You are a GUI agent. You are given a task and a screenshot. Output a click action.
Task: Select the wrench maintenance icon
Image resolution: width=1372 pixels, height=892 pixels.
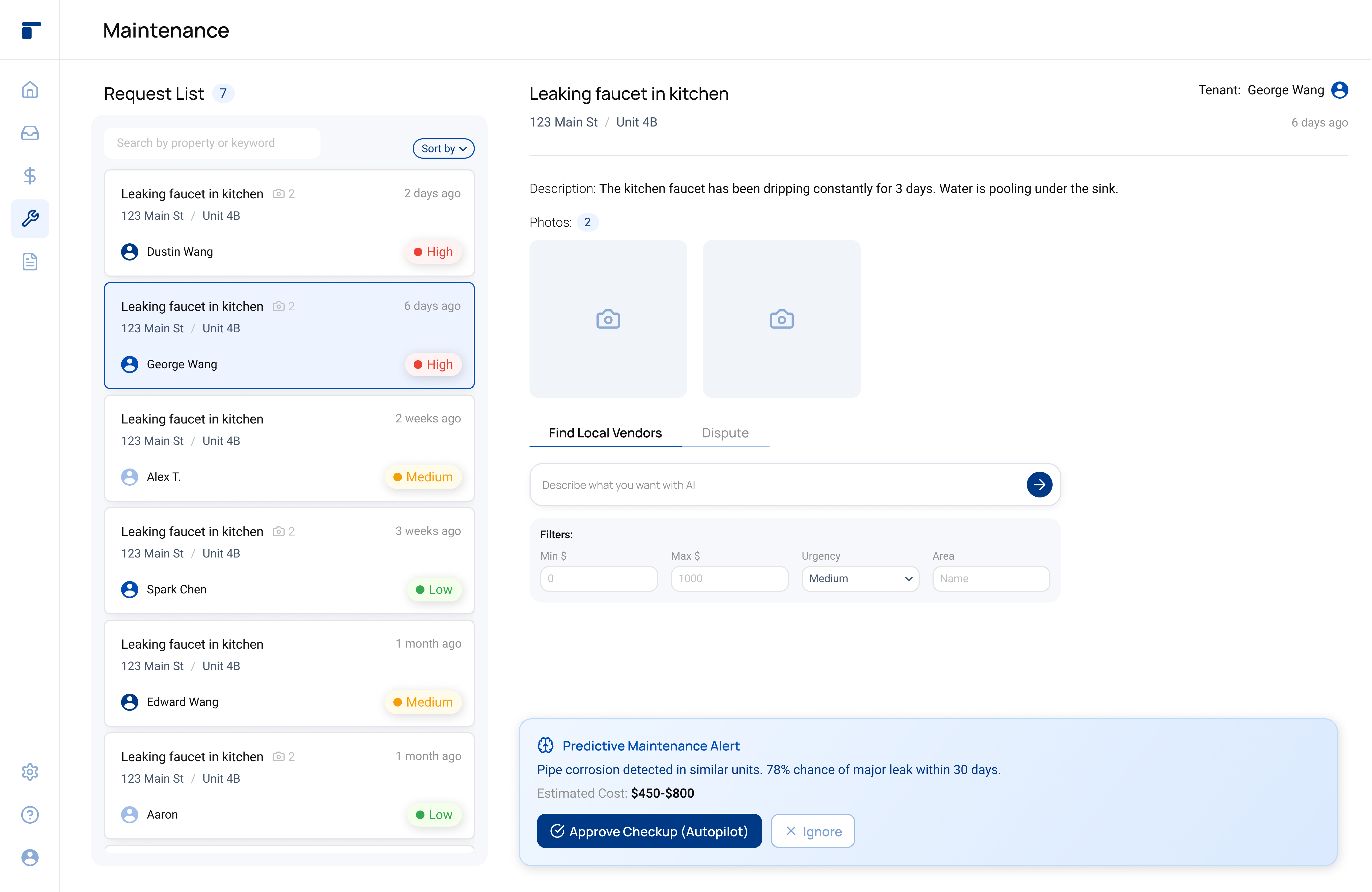(30, 218)
